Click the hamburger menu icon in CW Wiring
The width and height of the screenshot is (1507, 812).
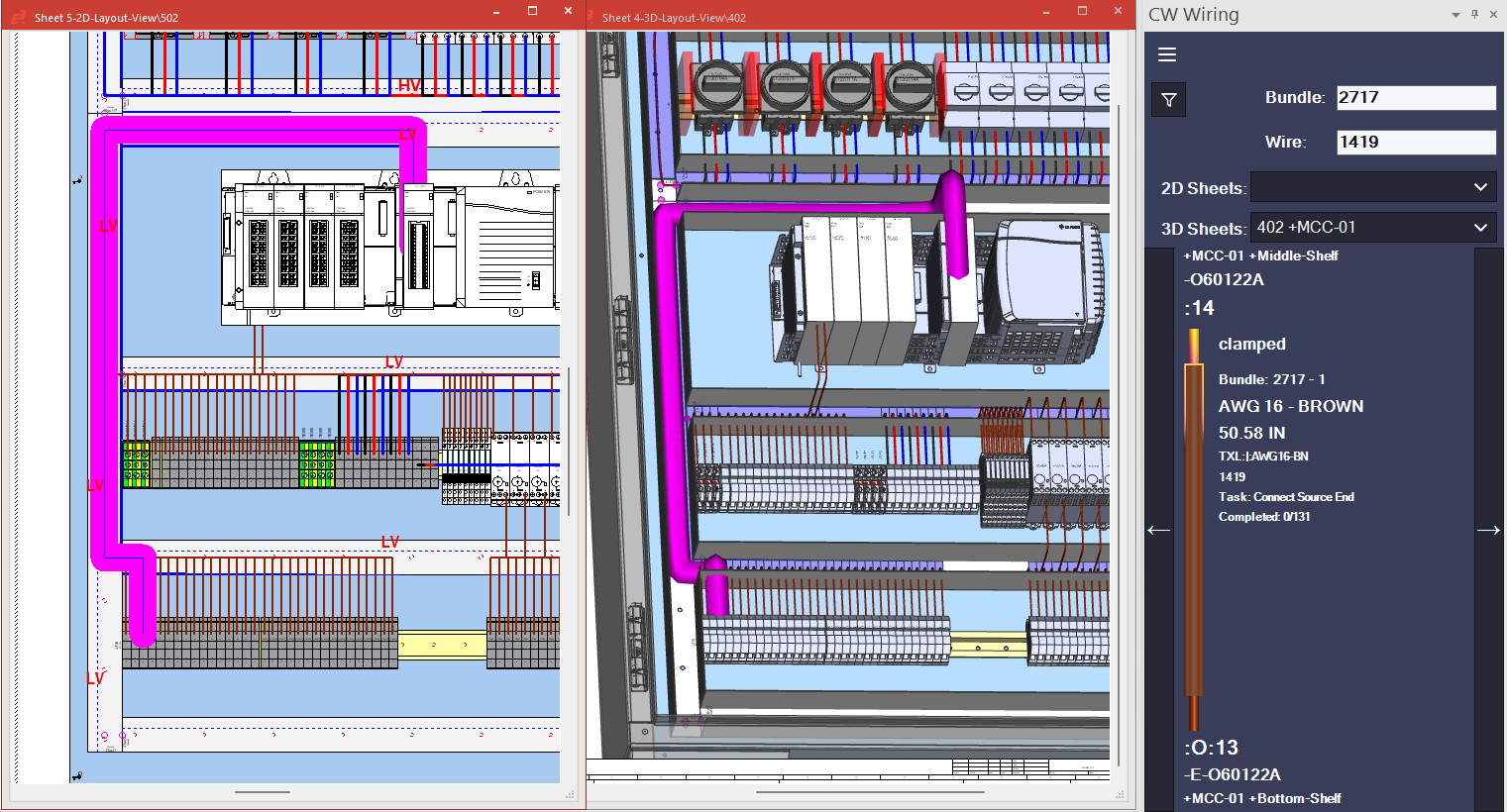click(x=1166, y=54)
